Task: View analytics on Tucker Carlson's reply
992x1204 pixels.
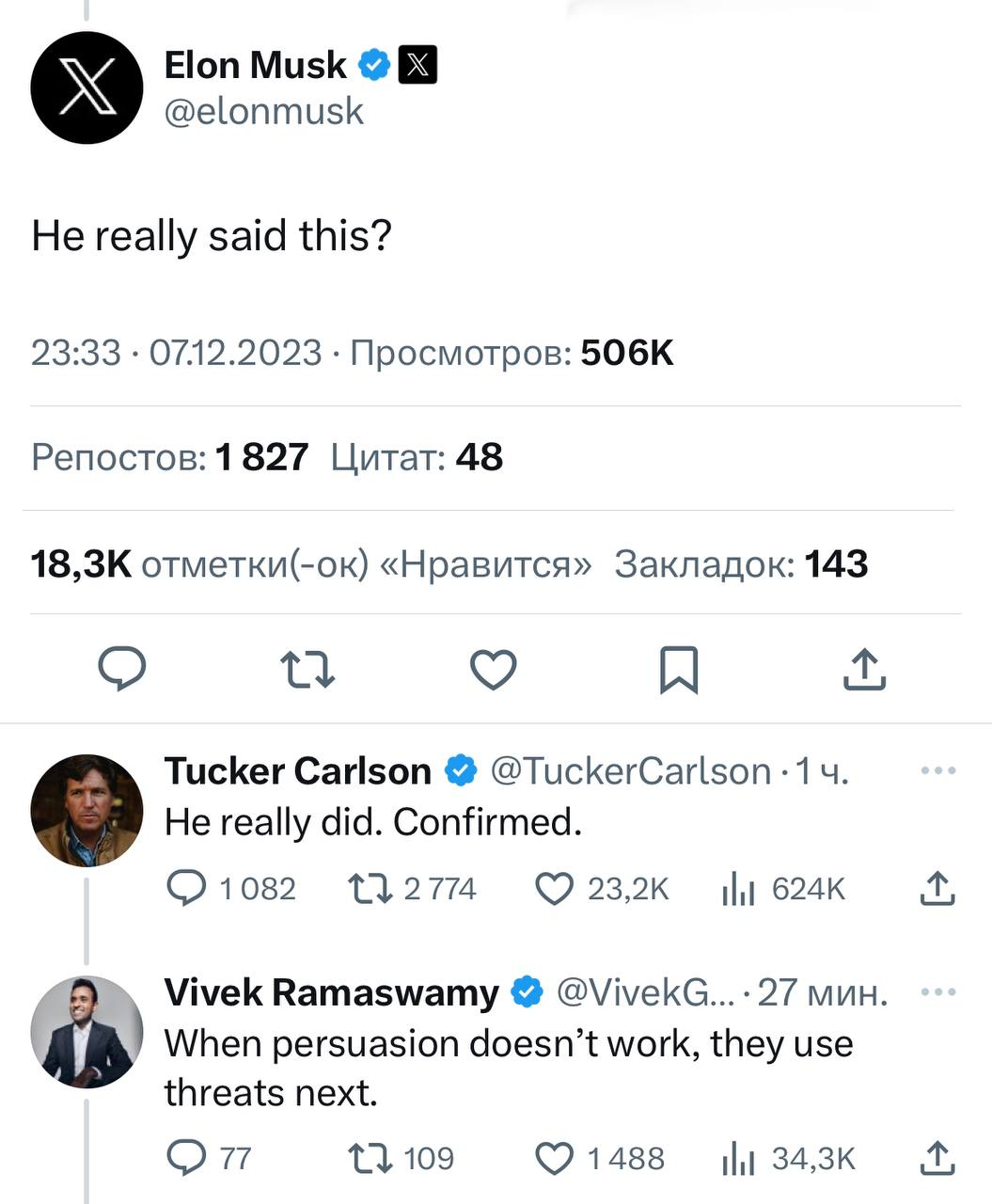Action: [739, 888]
